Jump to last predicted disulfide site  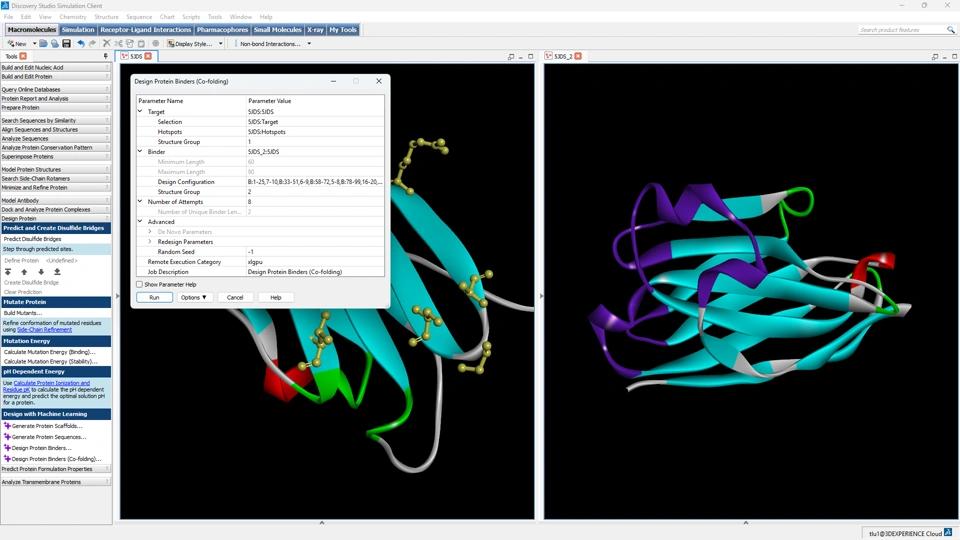57,272
